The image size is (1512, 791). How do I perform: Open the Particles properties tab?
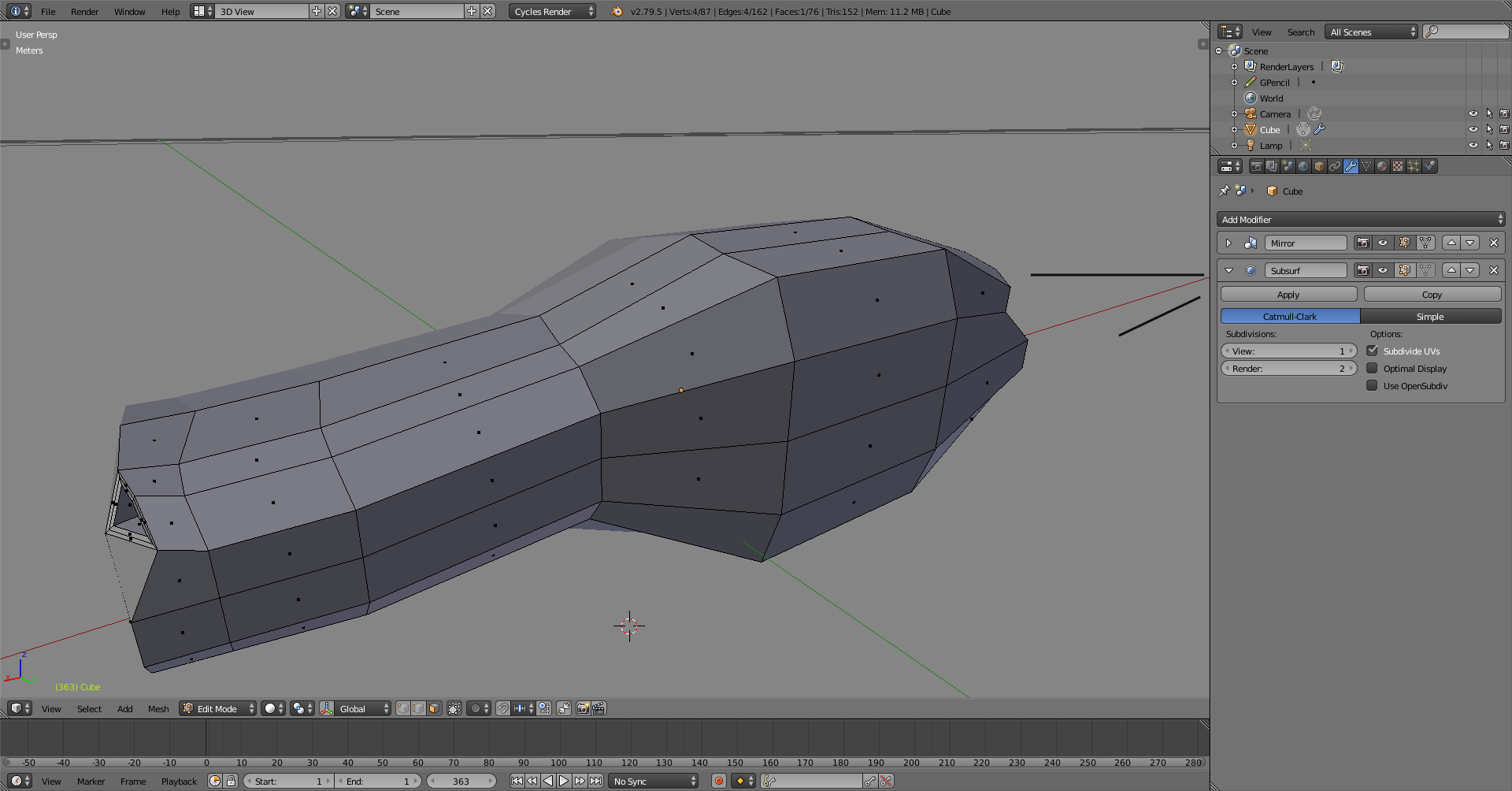click(1414, 166)
